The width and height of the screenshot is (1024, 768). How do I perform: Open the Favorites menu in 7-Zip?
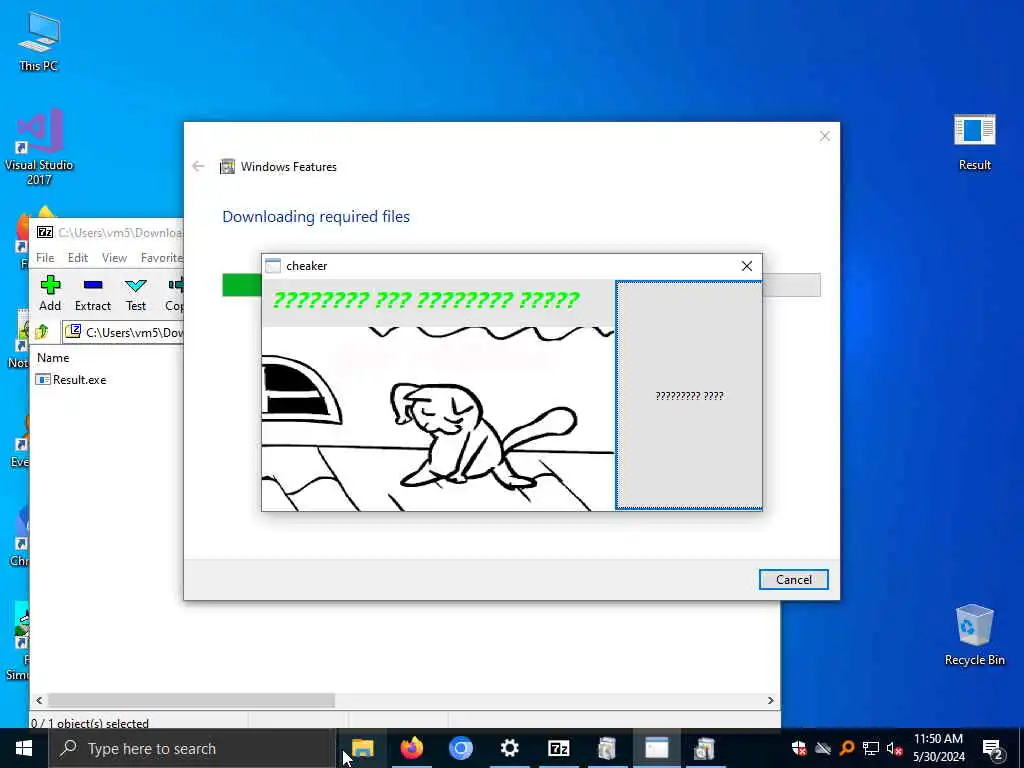point(161,258)
